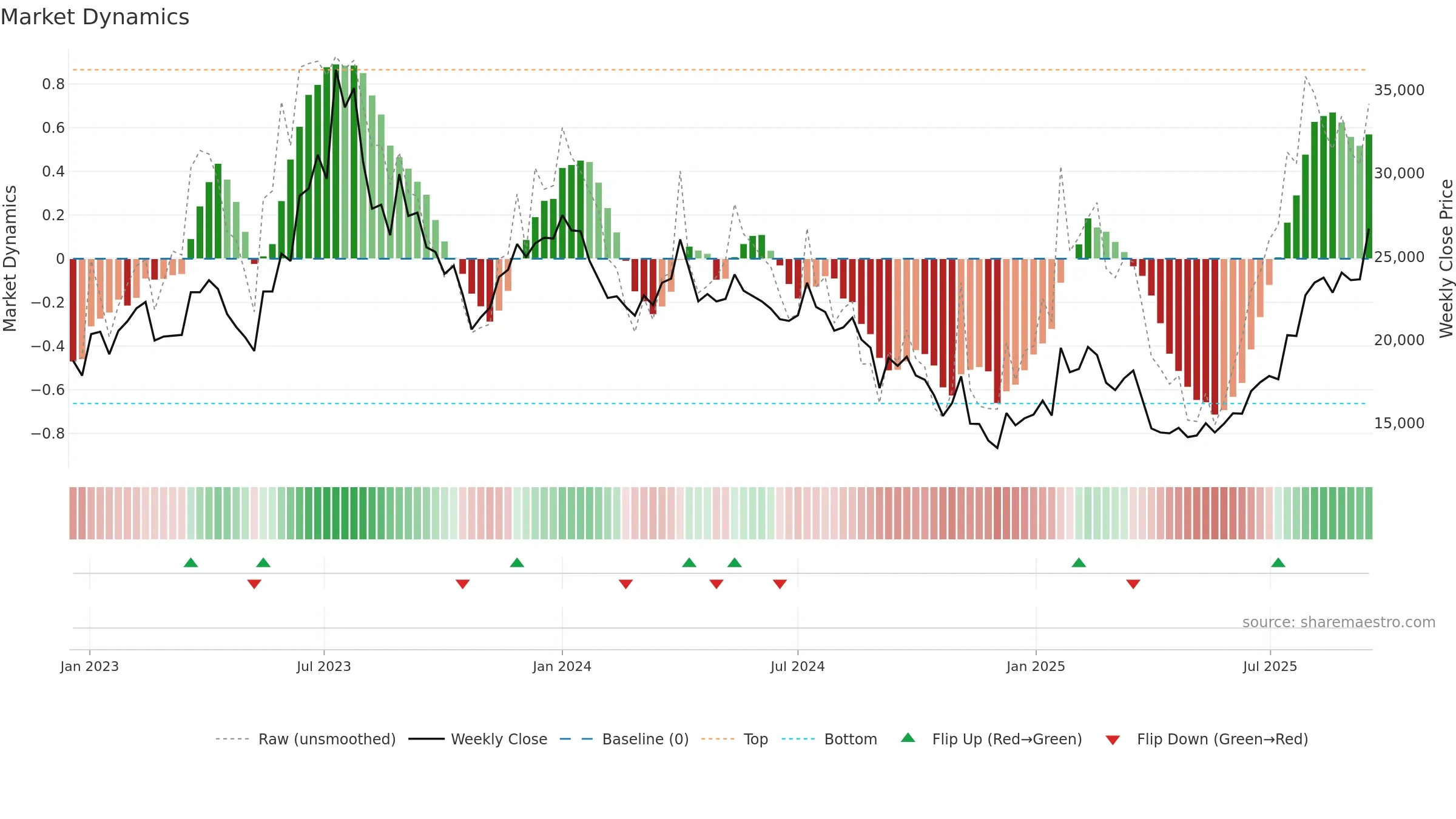Click the green Flip Up legend triangle icon

click(x=908, y=738)
